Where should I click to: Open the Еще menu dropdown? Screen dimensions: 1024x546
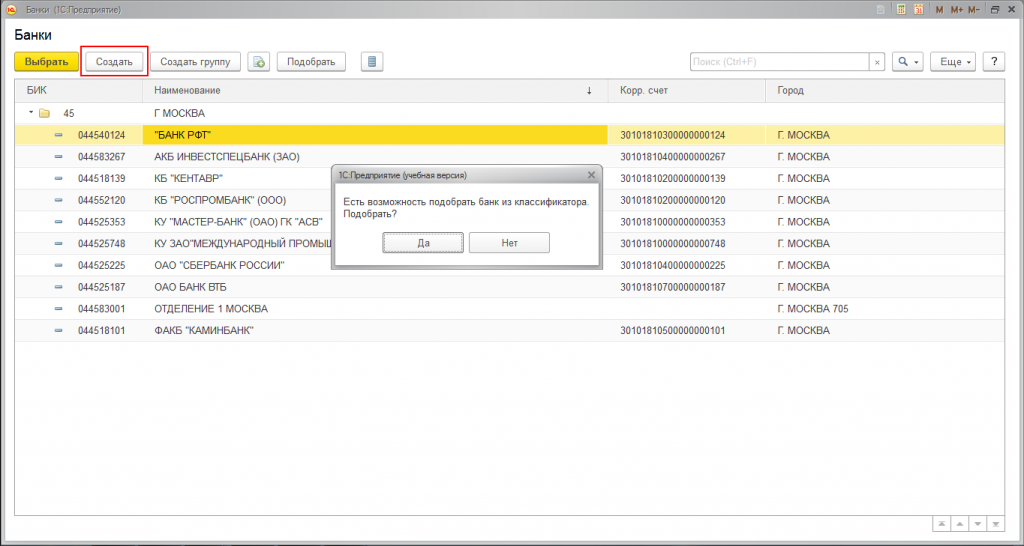point(953,62)
